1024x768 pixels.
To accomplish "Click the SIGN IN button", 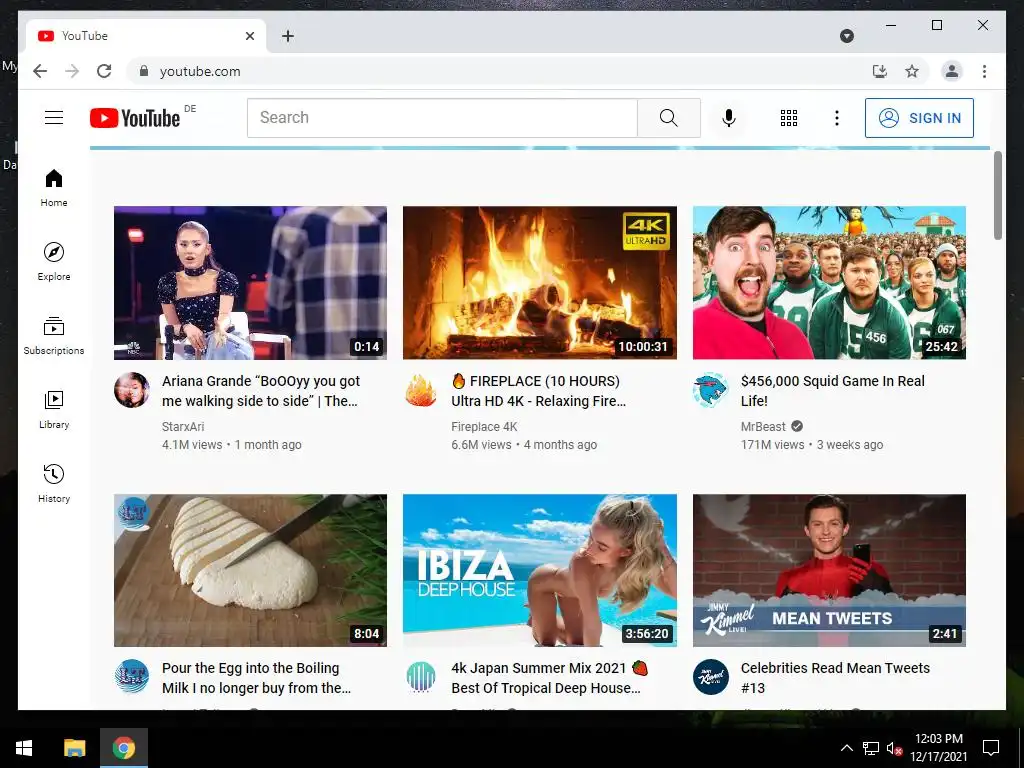I will [x=919, y=118].
